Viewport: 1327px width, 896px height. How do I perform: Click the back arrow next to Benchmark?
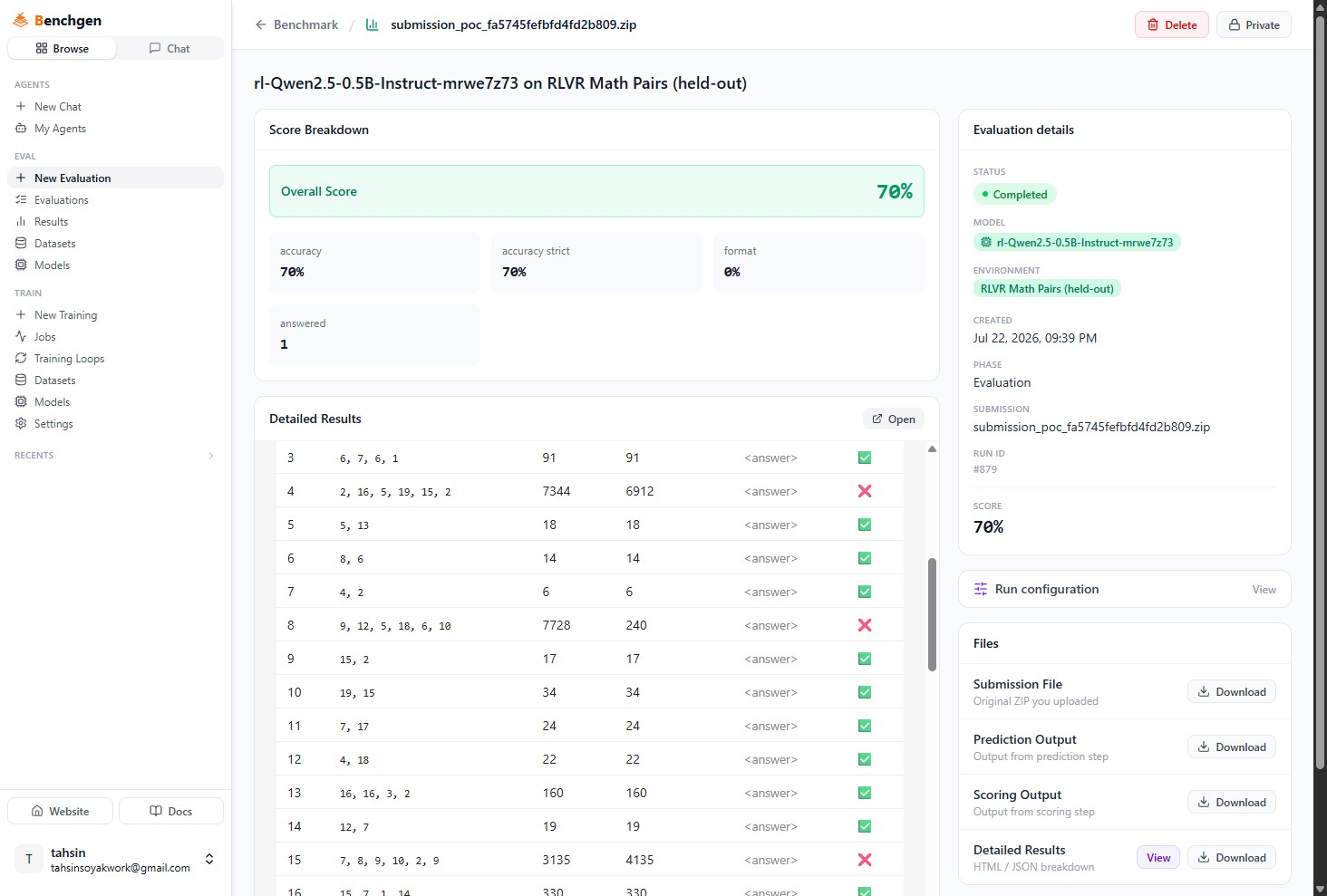pos(261,24)
